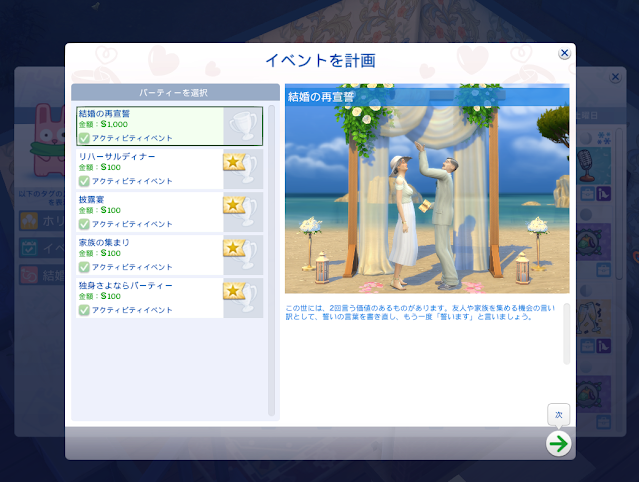Toggle アクティビティイベント checkbox under 家族の集まり
Screen dimensions: 639x482
(x=84, y=267)
